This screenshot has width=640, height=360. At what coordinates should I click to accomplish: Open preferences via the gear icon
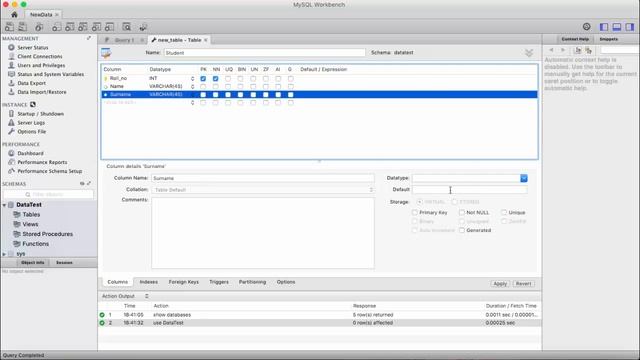[x=587, y=27]
